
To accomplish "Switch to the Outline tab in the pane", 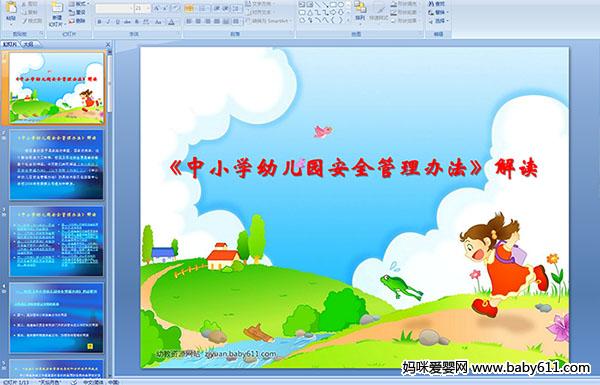I will (x=29, y=44).
